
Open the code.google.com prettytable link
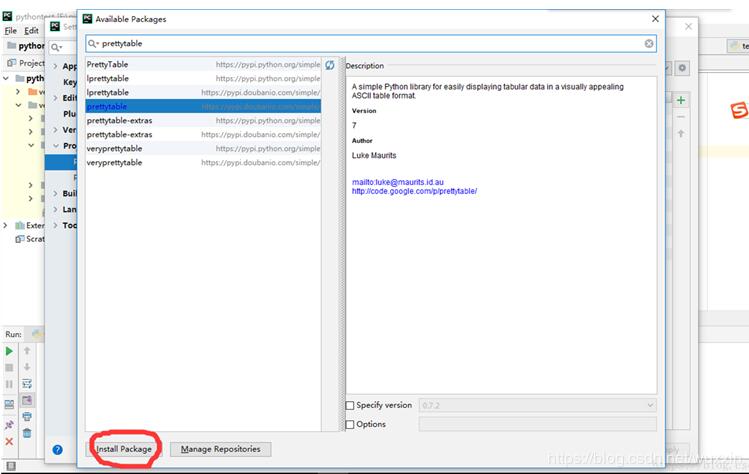click(414, 191)
